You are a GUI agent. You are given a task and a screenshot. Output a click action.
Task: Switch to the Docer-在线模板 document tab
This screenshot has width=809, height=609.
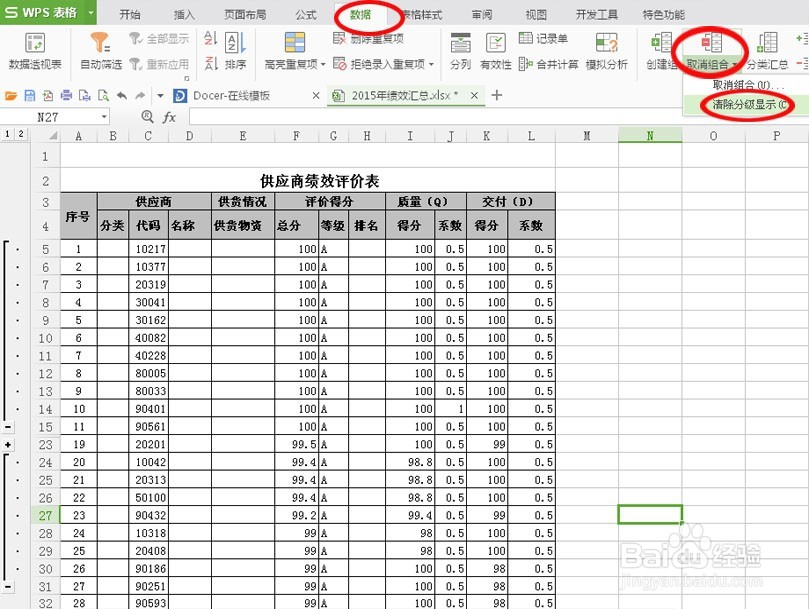[231, 96]
